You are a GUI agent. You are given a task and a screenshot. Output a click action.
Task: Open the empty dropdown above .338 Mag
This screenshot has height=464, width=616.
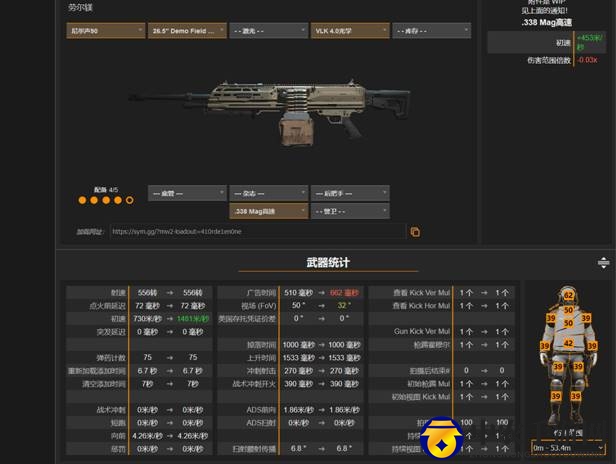[x=269, y=193]
